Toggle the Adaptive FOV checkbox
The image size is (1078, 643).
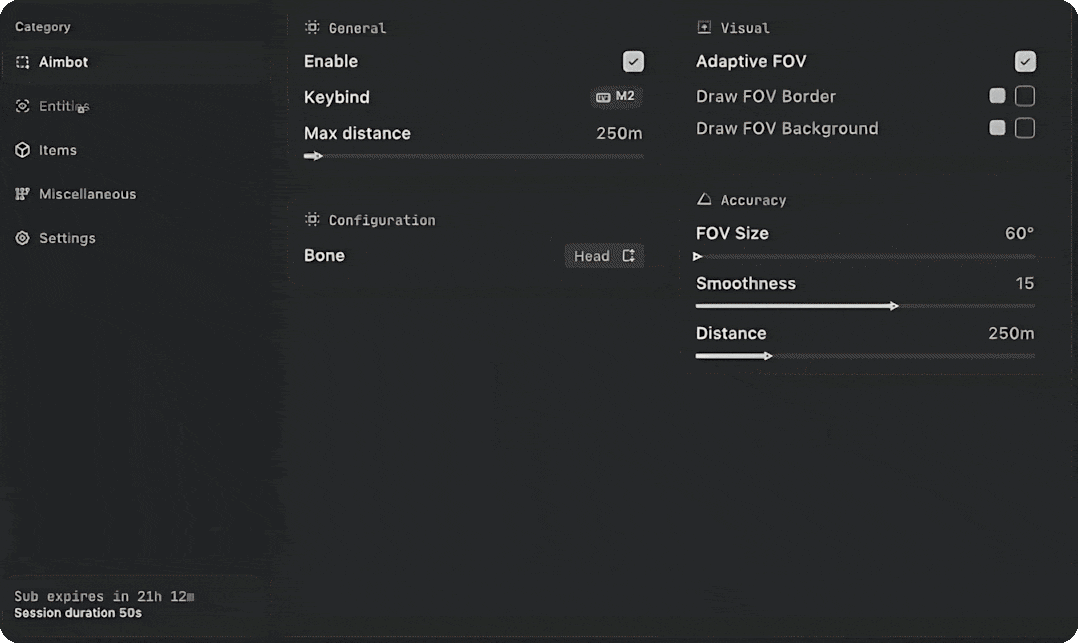tap(1025, 61)
